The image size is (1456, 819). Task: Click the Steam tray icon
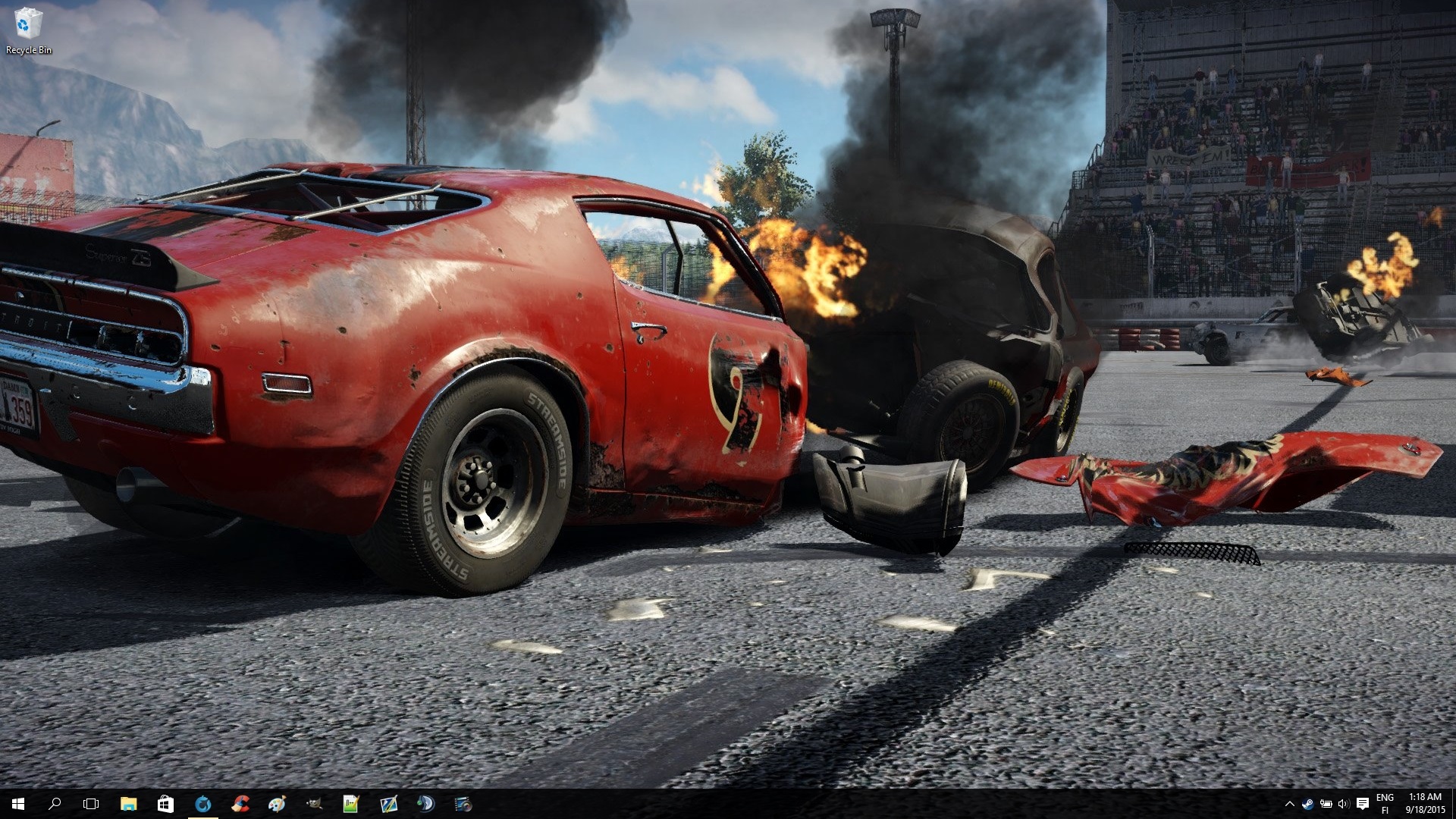[x=1307, y=804]
